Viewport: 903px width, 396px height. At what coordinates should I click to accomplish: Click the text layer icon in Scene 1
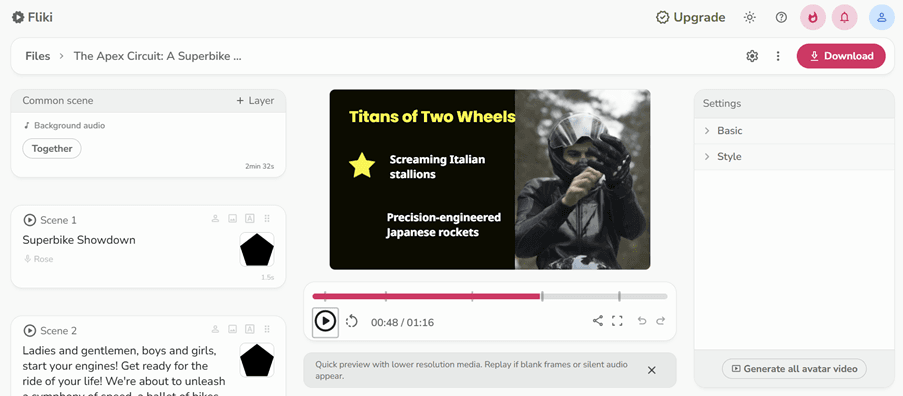pos(249,218)
